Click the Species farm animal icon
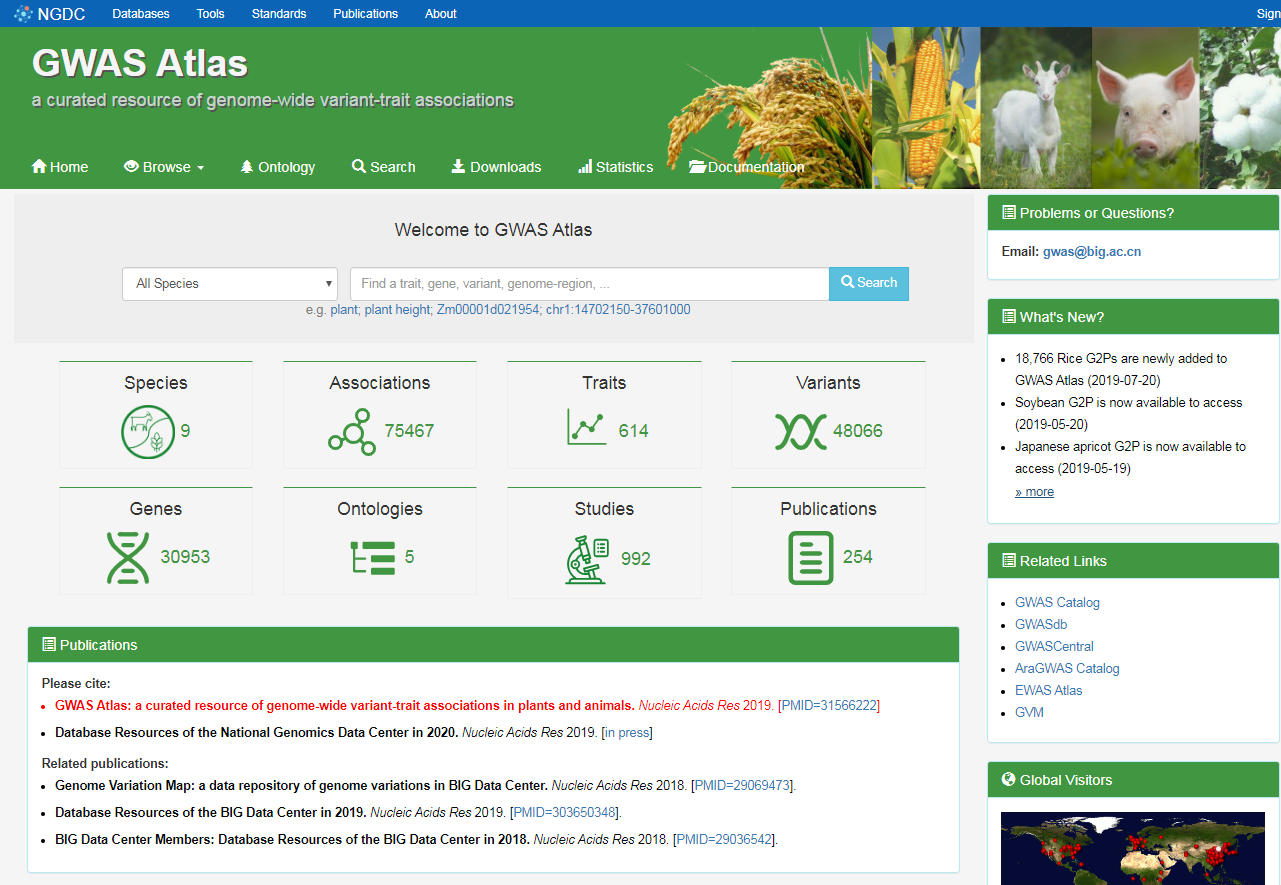The image size is (1281, 885). pos(147,431)
